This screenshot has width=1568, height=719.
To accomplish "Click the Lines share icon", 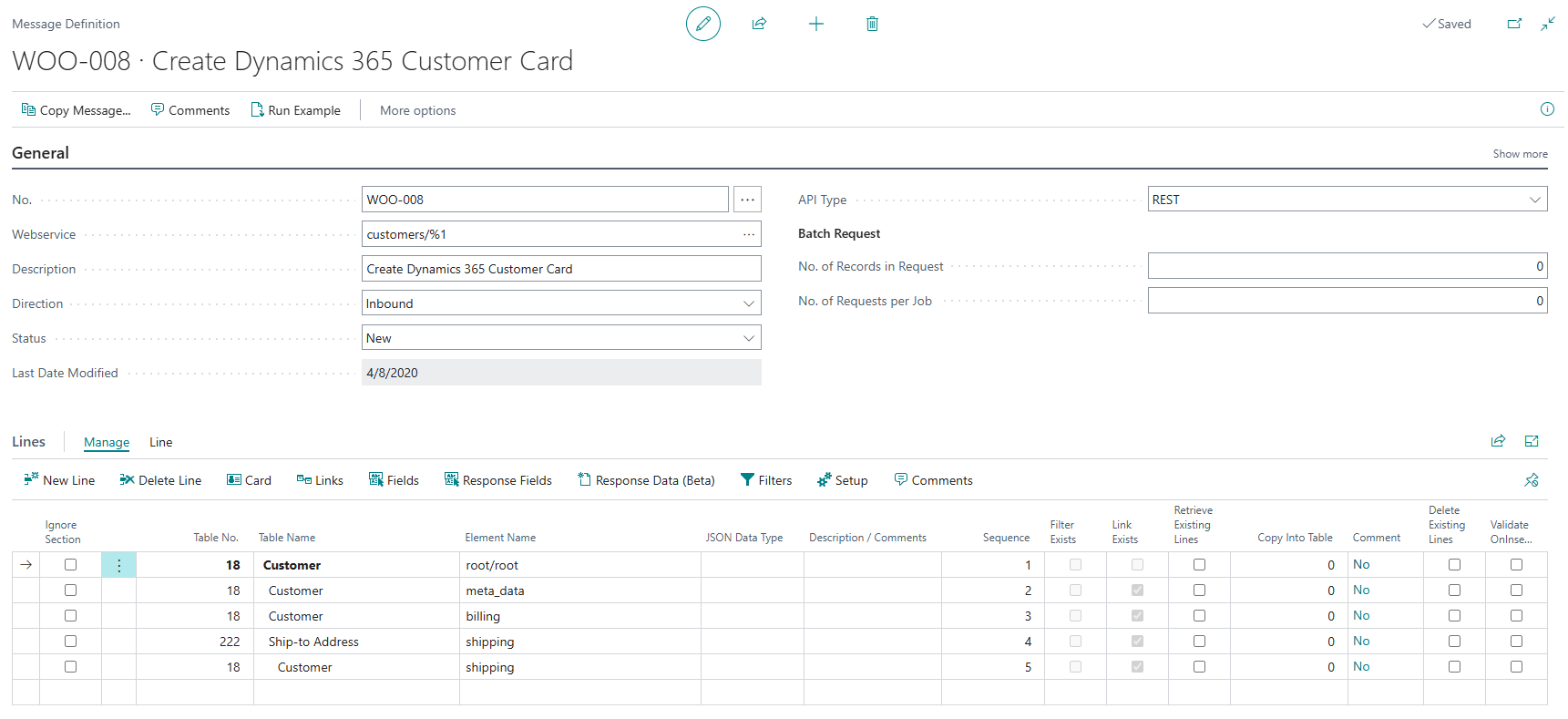I will click(x=1498, y=441).
